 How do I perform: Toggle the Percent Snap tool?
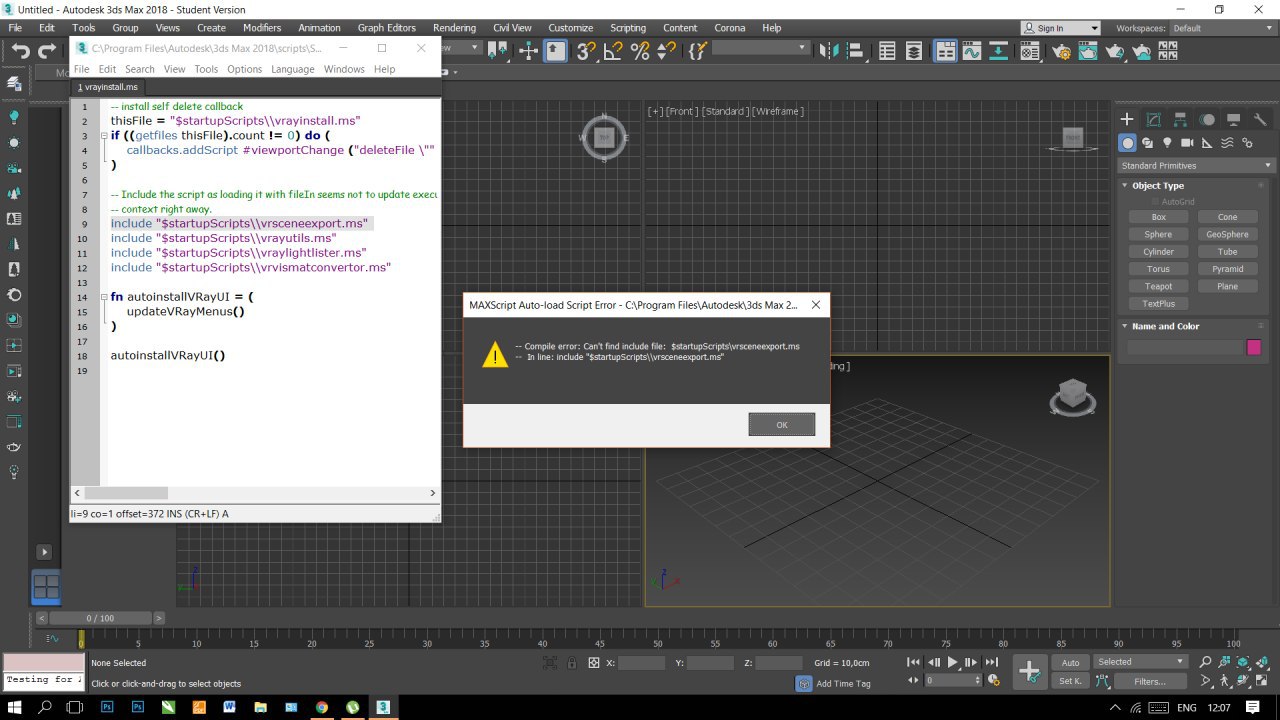pos(640,50)
